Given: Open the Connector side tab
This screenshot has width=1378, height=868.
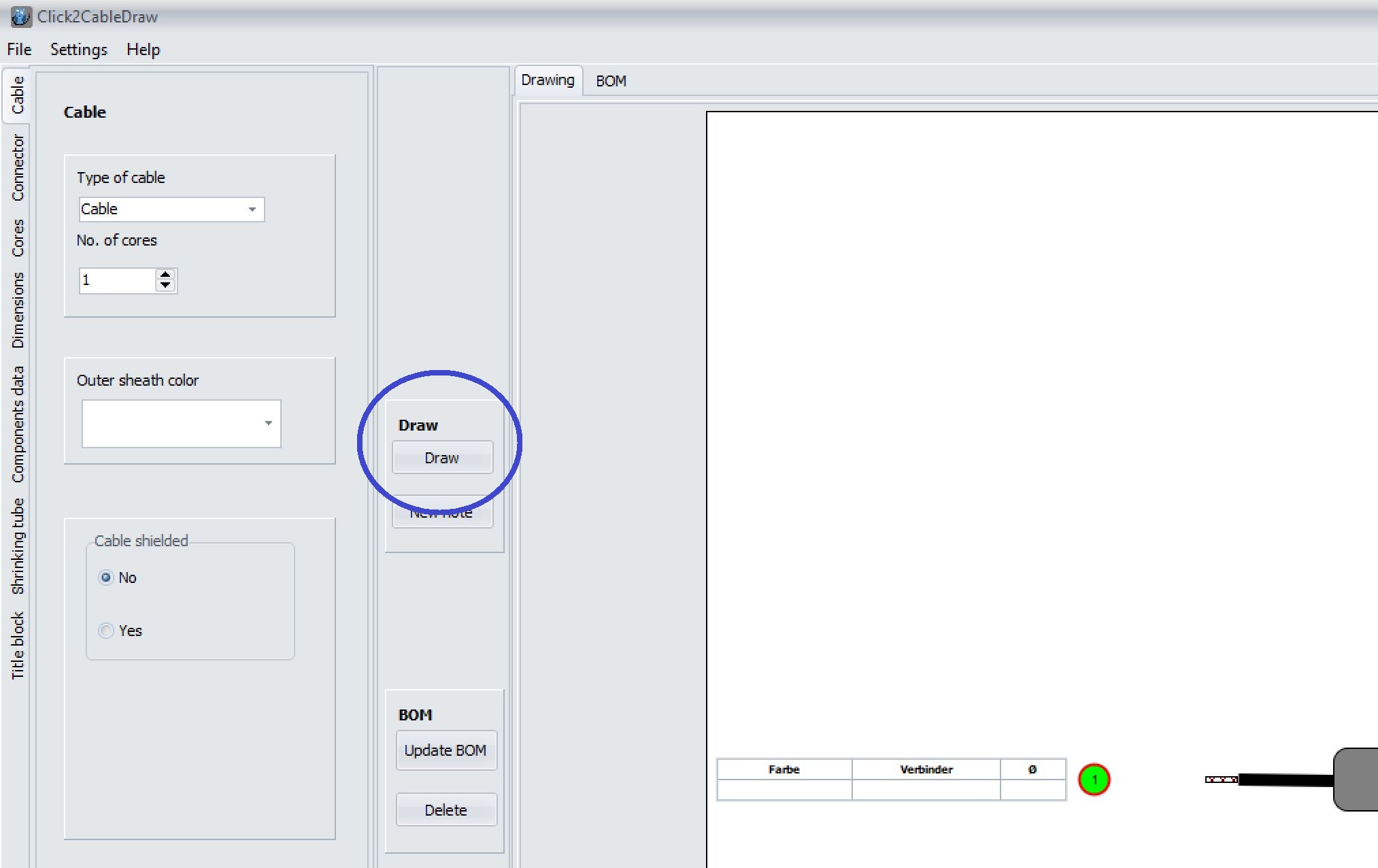Looking at the screenshot, I should tap(18, 167).
